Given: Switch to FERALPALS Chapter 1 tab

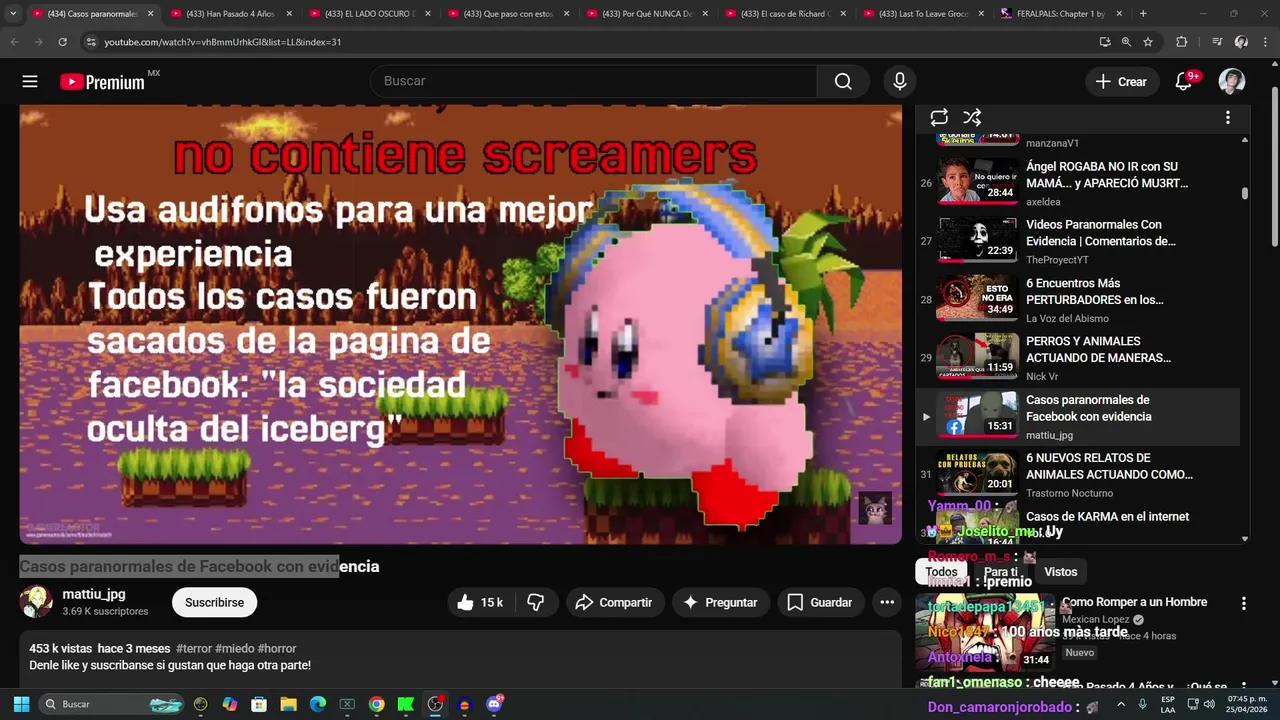Looking at the screenshot, I should 1062,14.
